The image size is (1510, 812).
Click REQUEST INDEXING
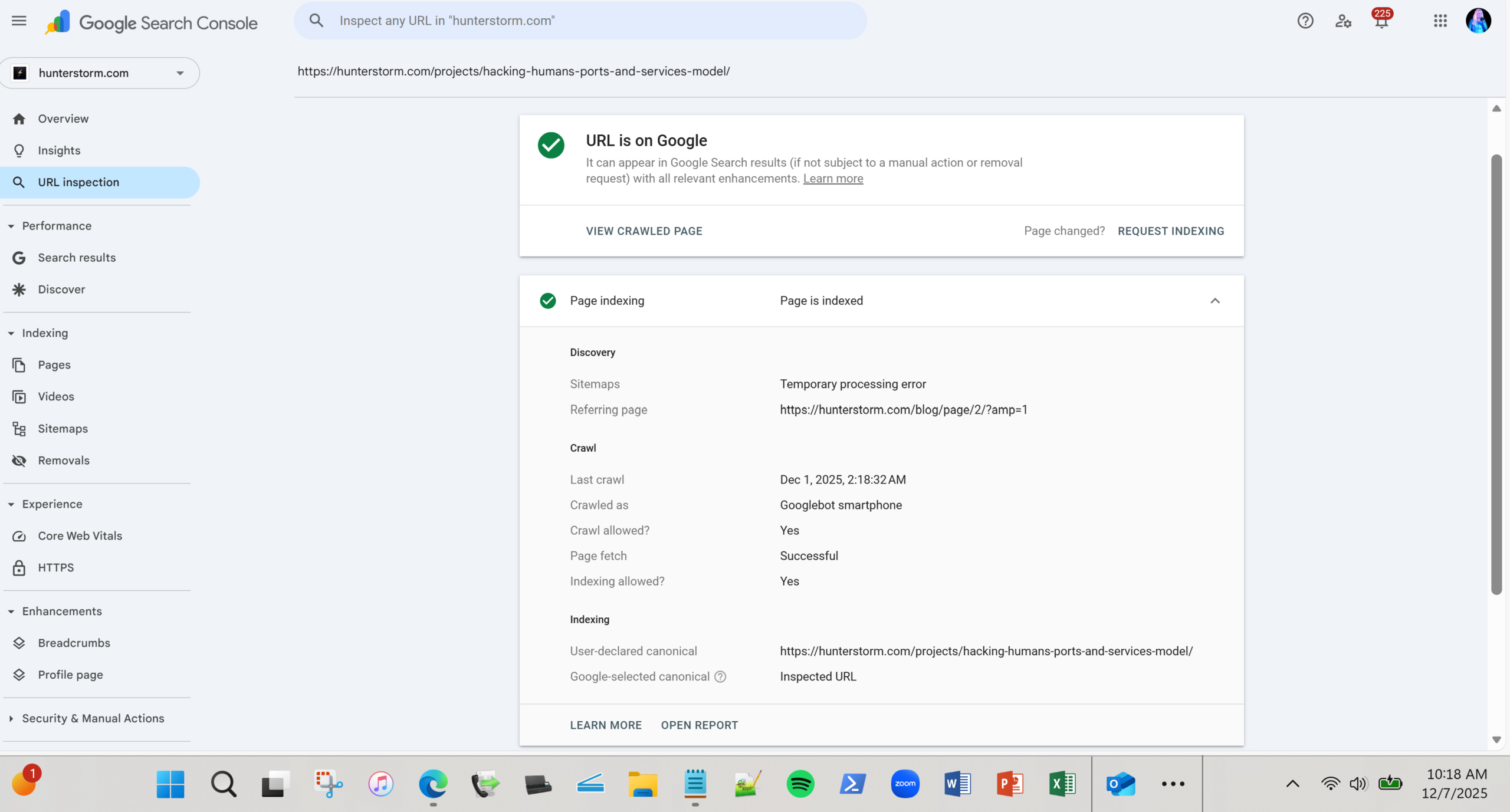coord(1170,231)
